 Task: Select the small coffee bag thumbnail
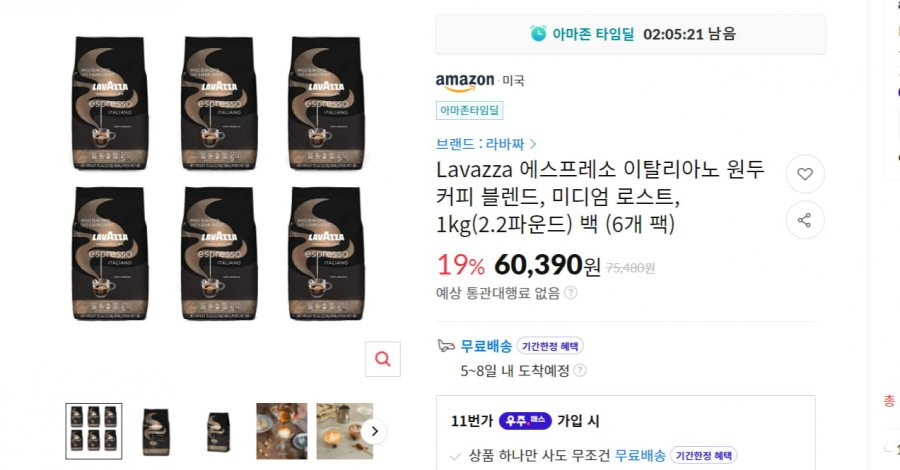tap(219, 431)
